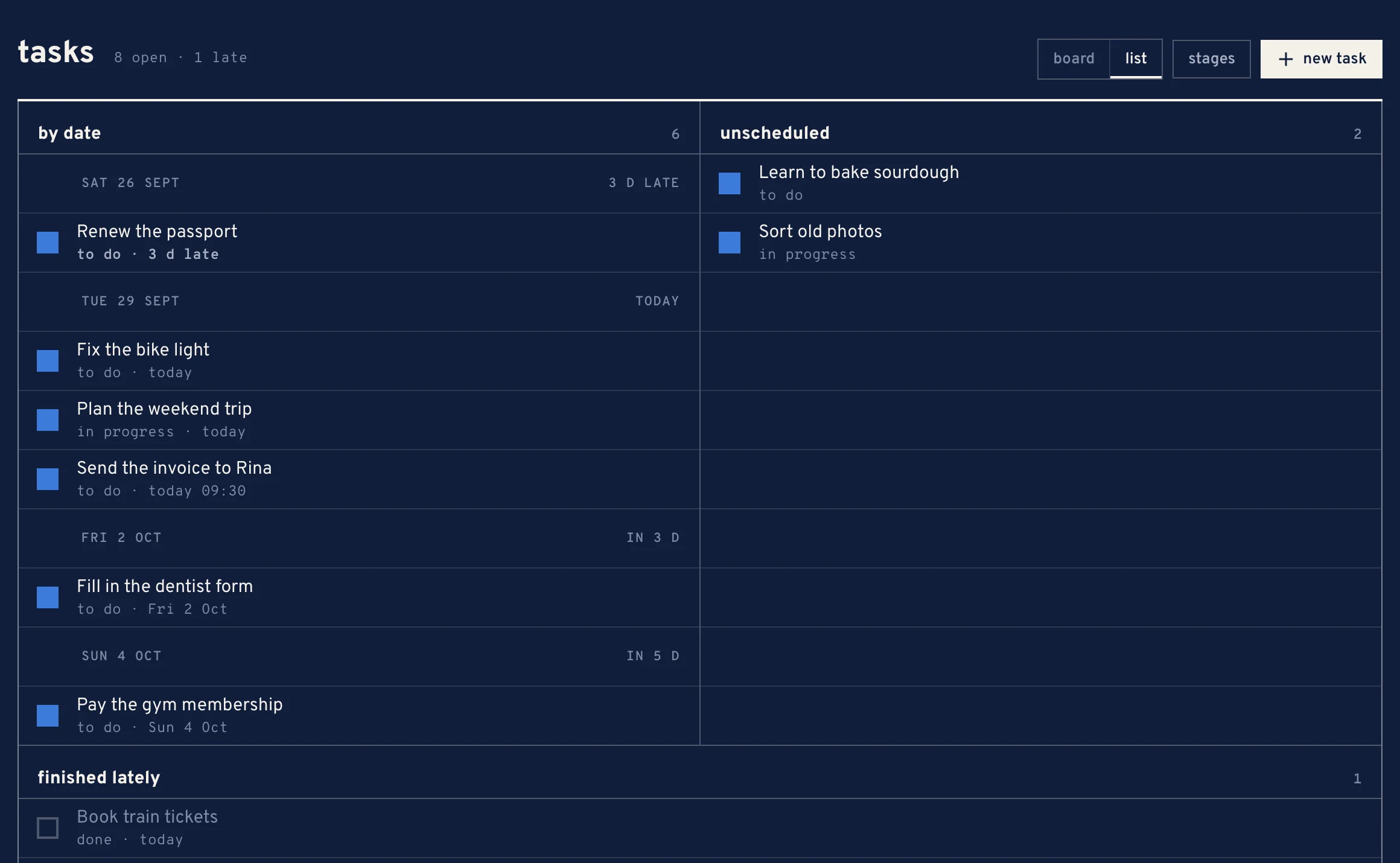Click the '8 open · 1 late' summary
The height and width of the screenshot is (863, 1400).
180,58
